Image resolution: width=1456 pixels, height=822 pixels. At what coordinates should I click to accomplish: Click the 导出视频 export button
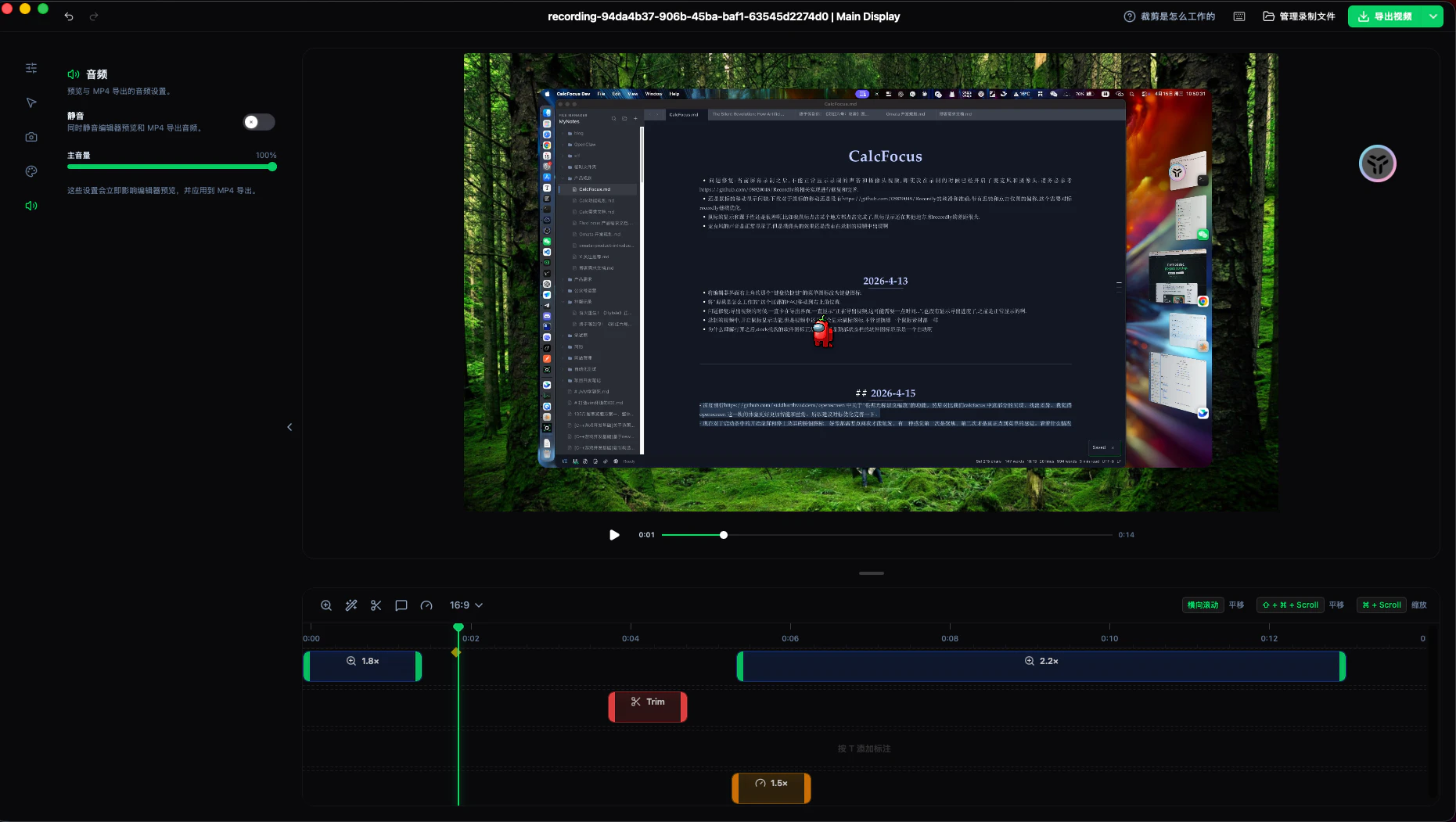click(x=1386, y=16)
